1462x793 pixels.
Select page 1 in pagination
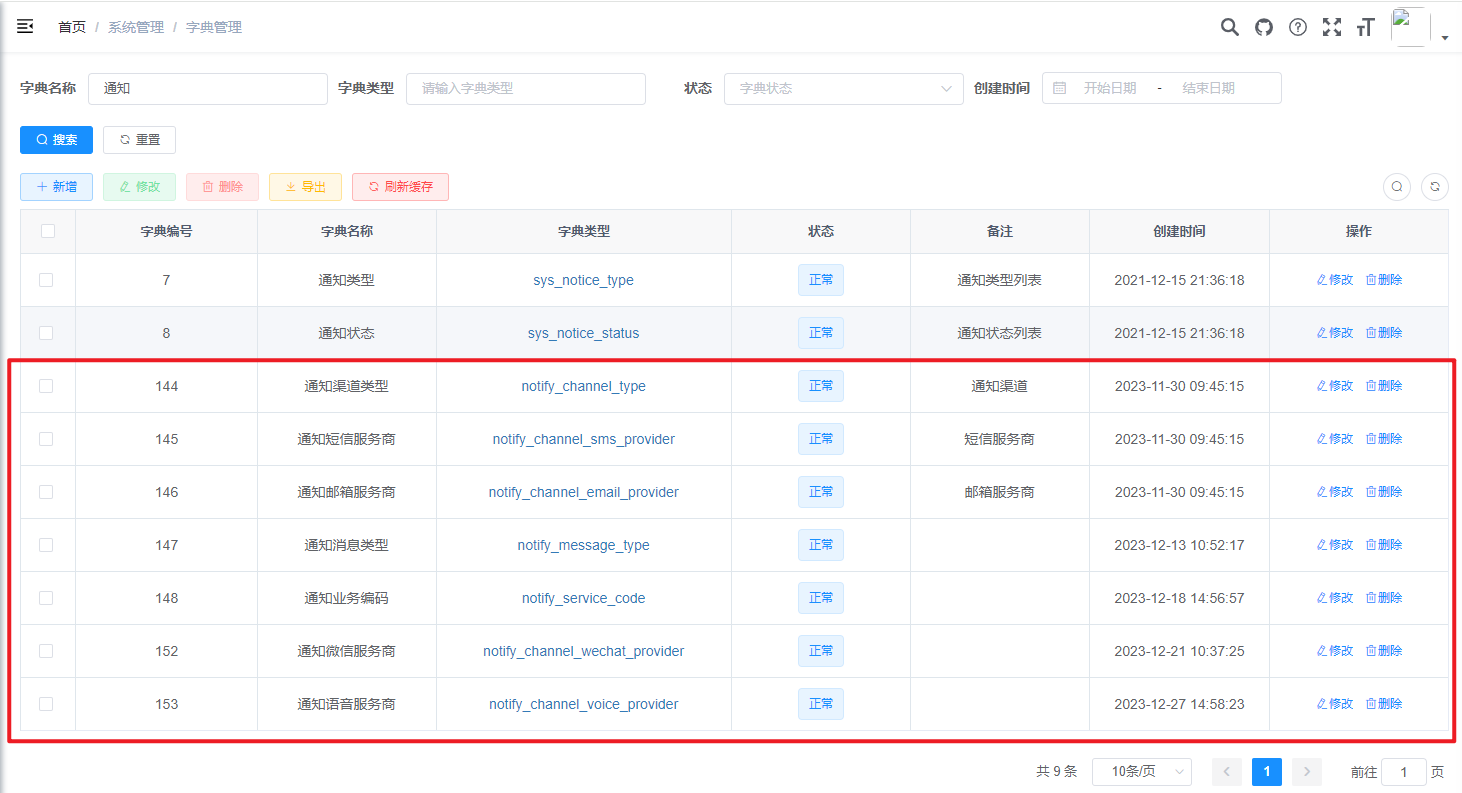click(1266, 771)
